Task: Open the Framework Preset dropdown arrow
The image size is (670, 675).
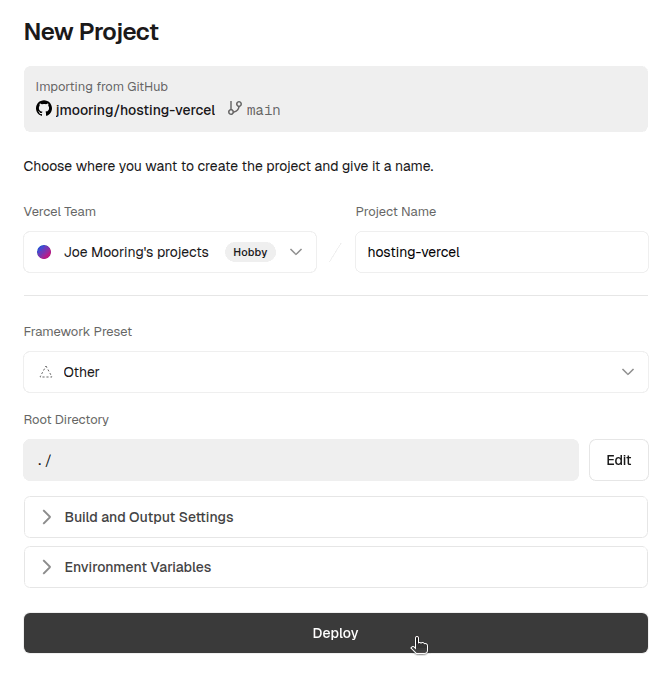Action: pos(628,372)
